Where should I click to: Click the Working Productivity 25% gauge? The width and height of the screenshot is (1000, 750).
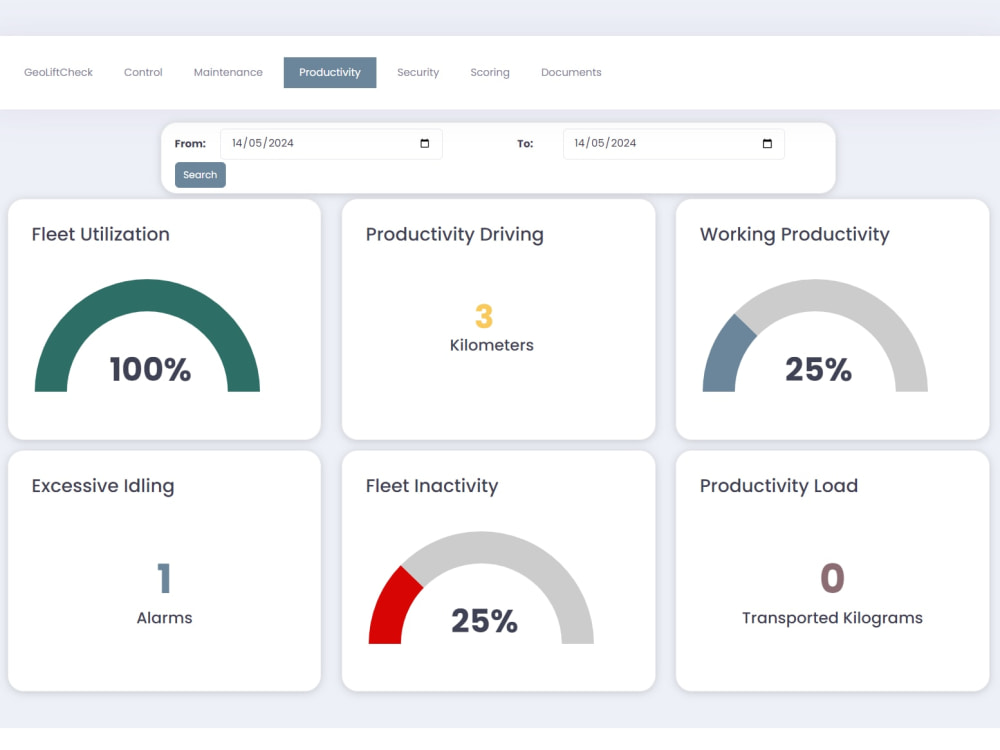(x=815, y=335)
